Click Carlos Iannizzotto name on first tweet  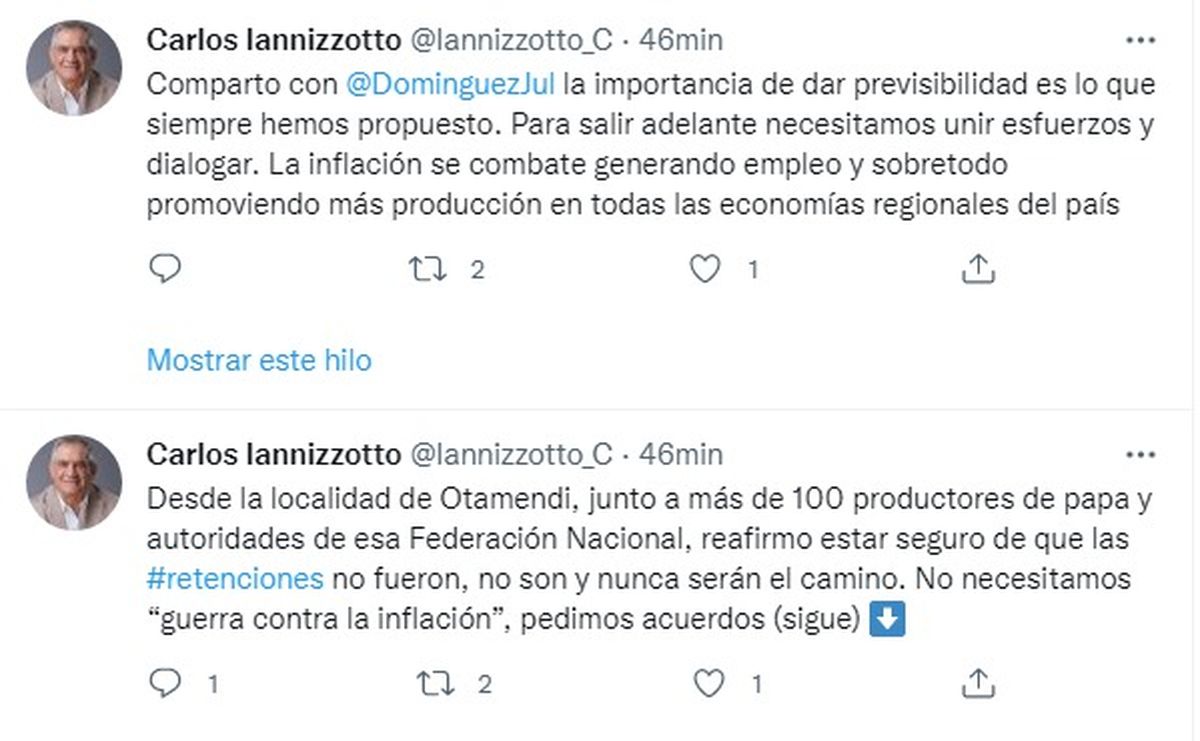tap(273, 40)
